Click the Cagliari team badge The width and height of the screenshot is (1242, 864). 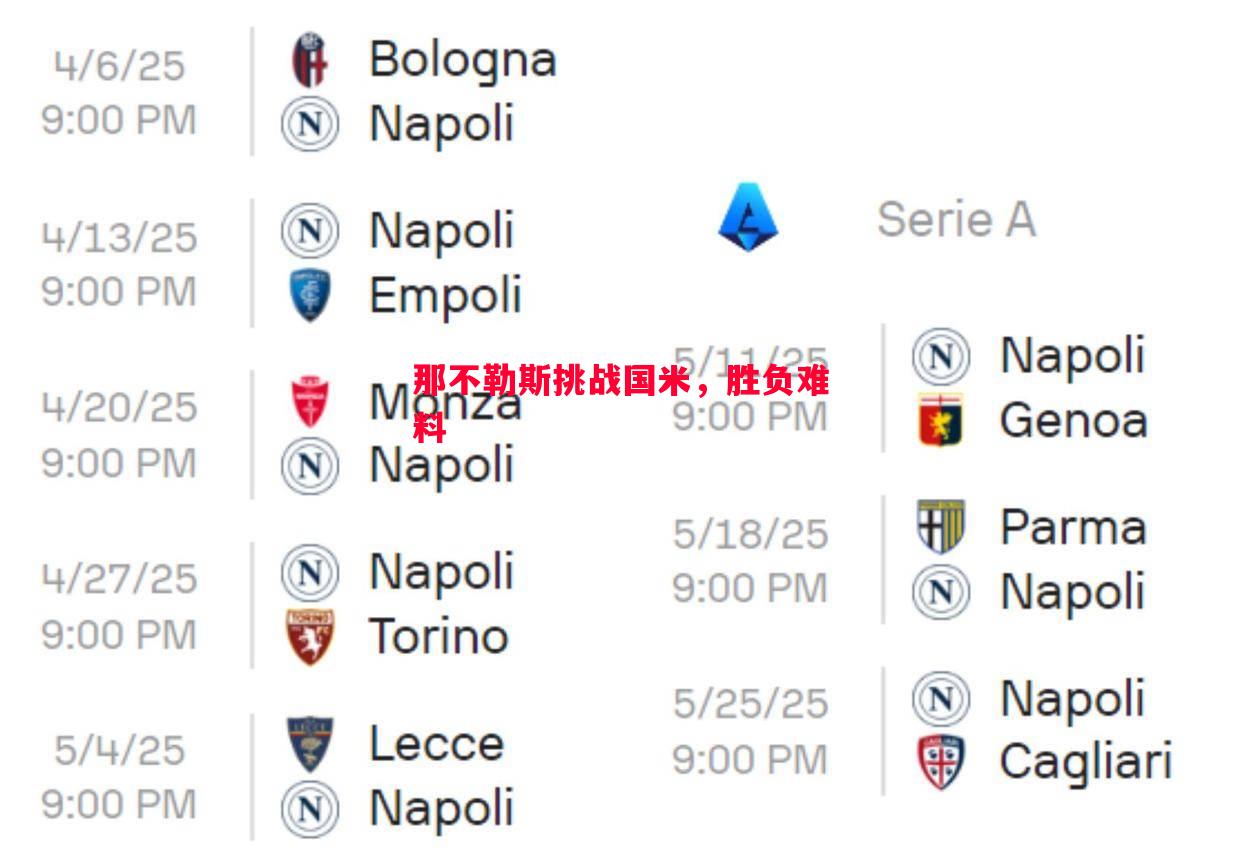point(940,762)
